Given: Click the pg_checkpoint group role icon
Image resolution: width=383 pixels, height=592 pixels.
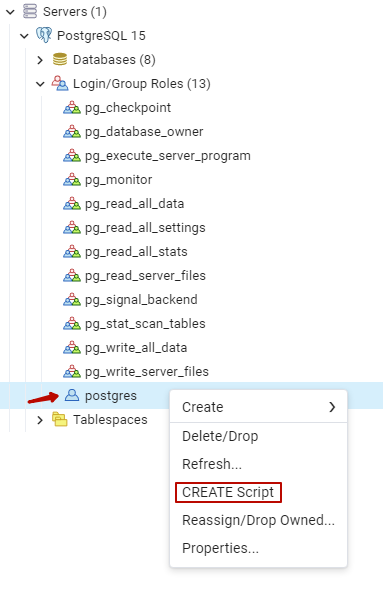Looking at the screenshot, I should [72, 108].
